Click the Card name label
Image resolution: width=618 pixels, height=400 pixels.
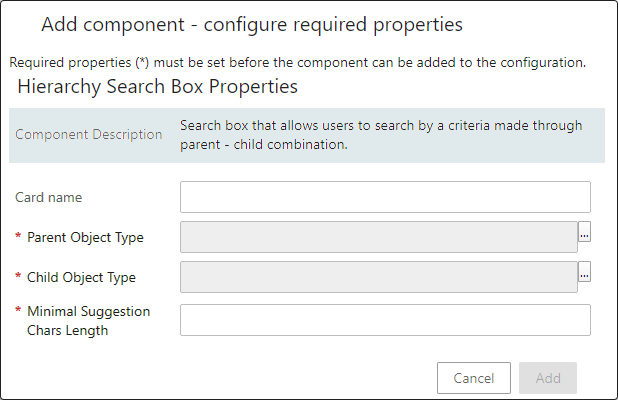[x=48, y=197]
